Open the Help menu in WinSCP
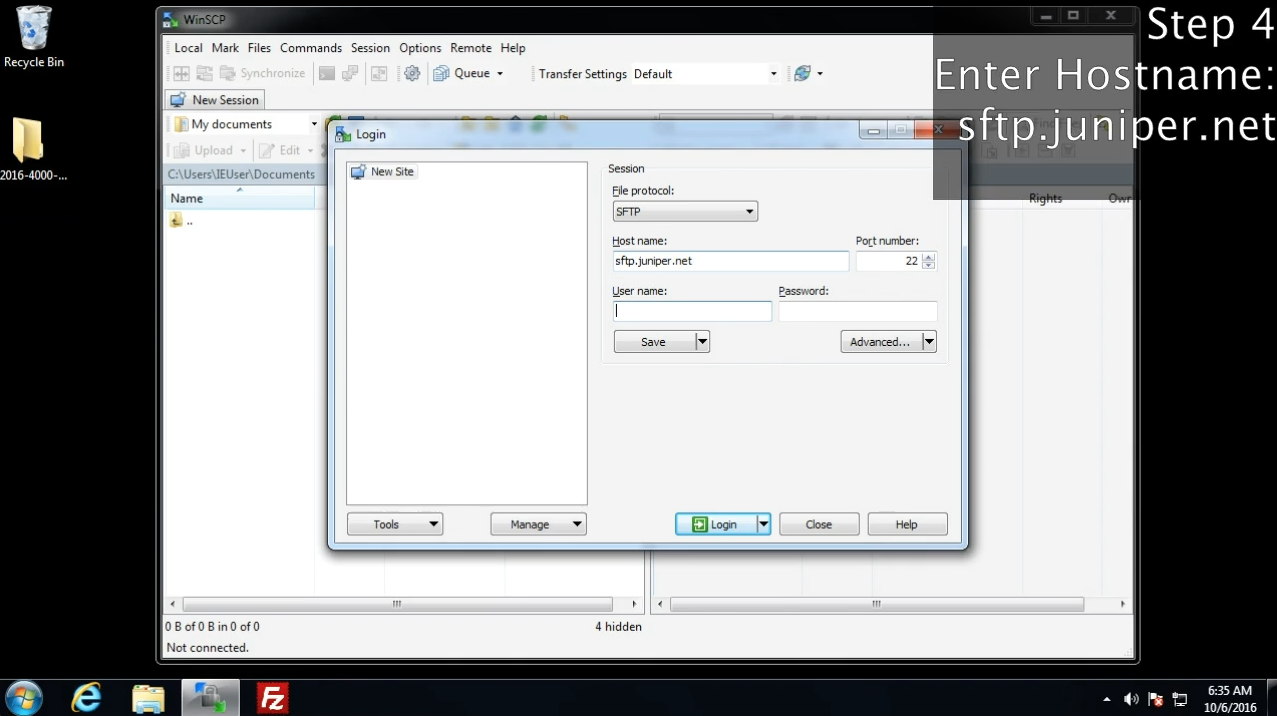 513,47
